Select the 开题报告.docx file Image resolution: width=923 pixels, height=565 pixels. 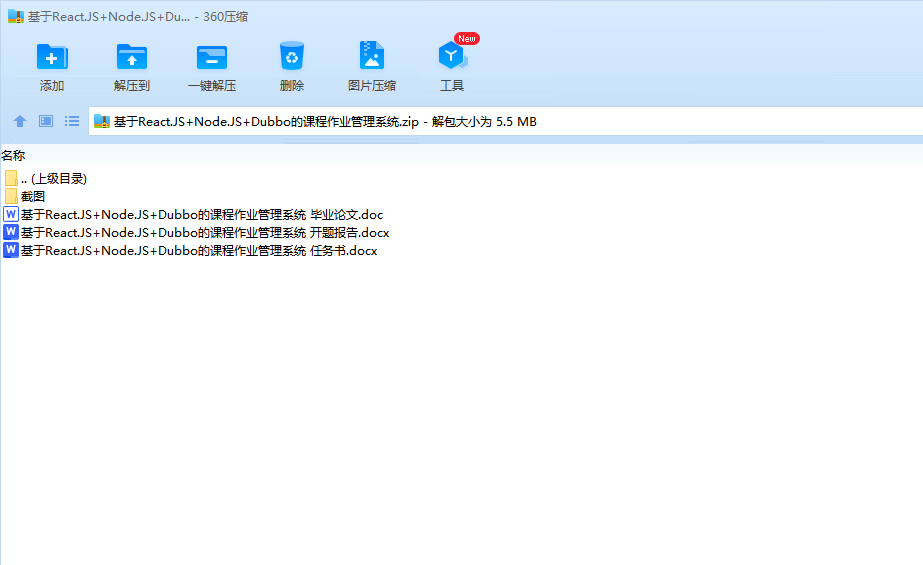(197, 232)
